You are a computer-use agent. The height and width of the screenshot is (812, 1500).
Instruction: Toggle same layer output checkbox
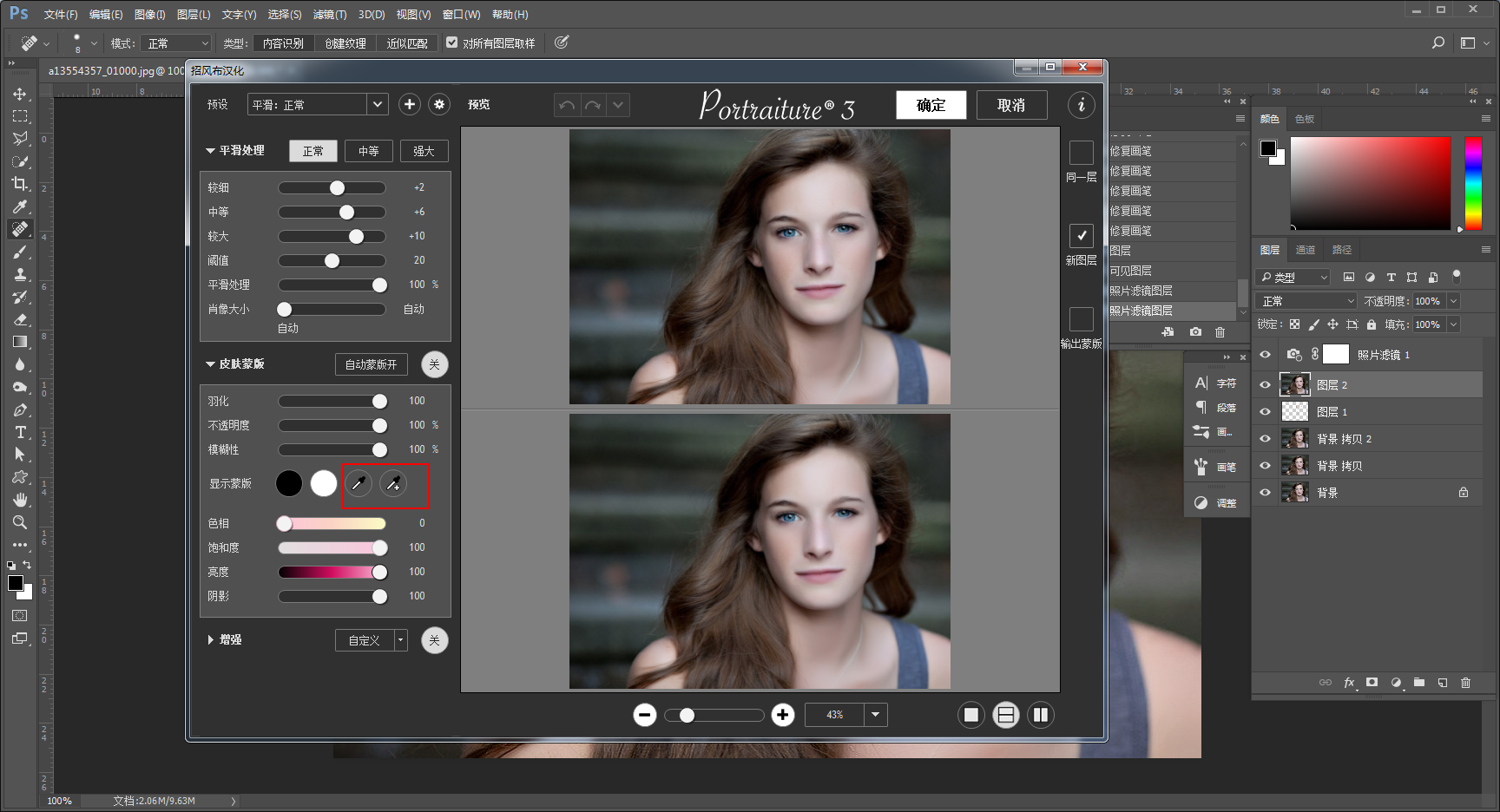[x=1082, y=153]
